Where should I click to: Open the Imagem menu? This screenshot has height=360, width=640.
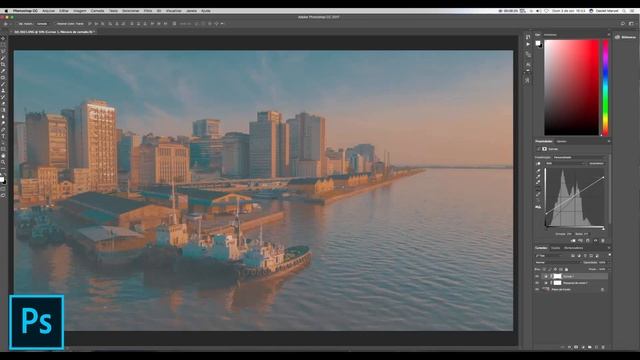click(x=80, y=11)
